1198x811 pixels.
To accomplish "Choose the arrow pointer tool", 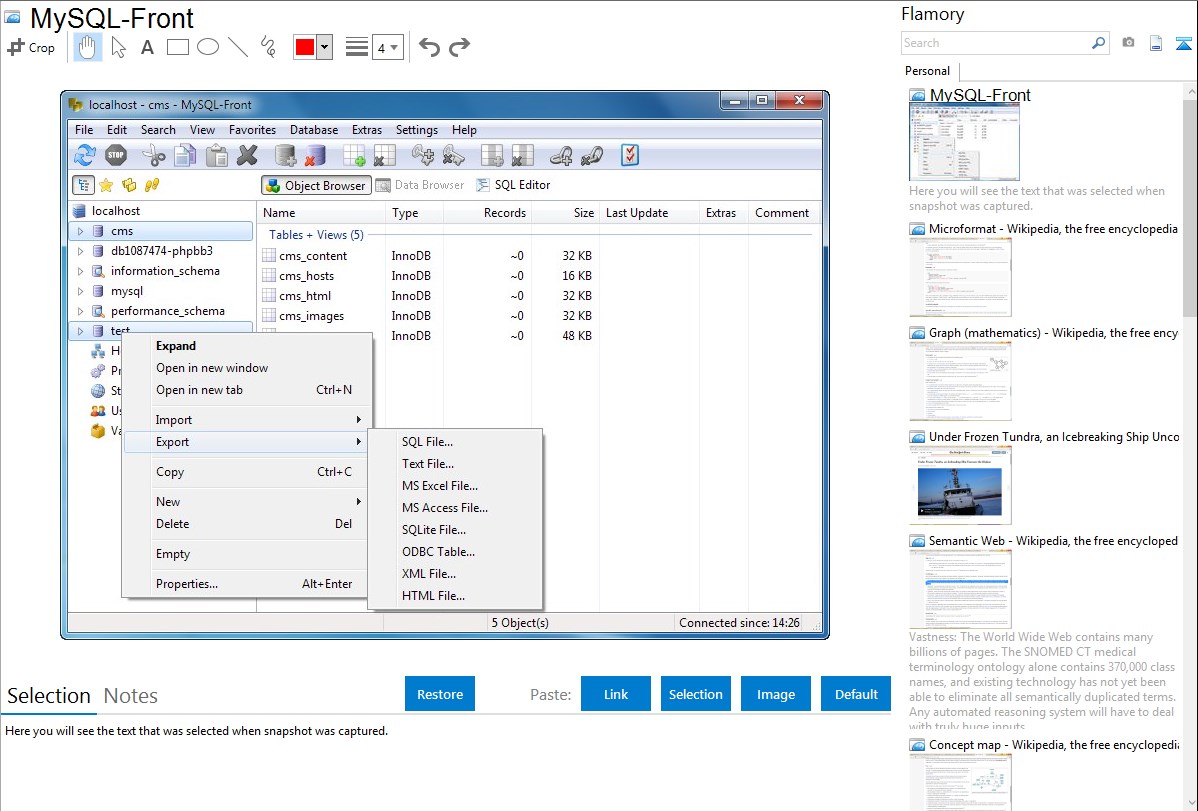I will point(118,47).
